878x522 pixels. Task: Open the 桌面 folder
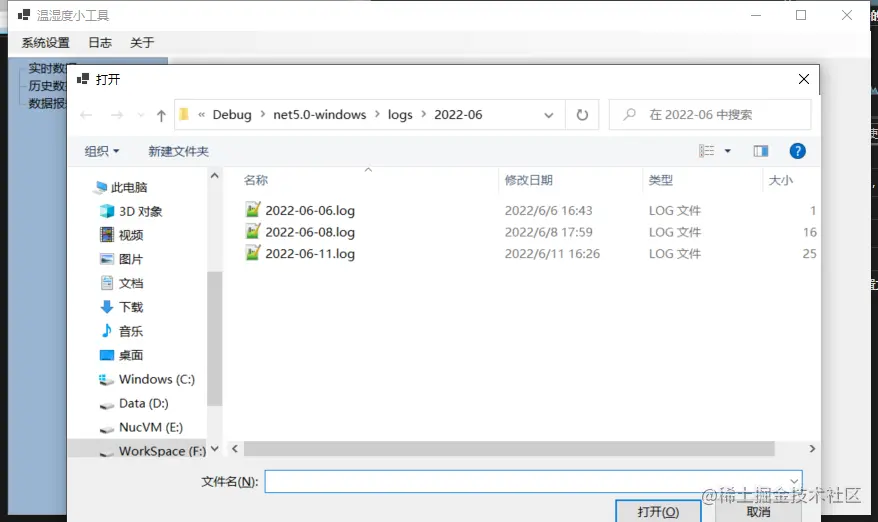tap(131, 355)
